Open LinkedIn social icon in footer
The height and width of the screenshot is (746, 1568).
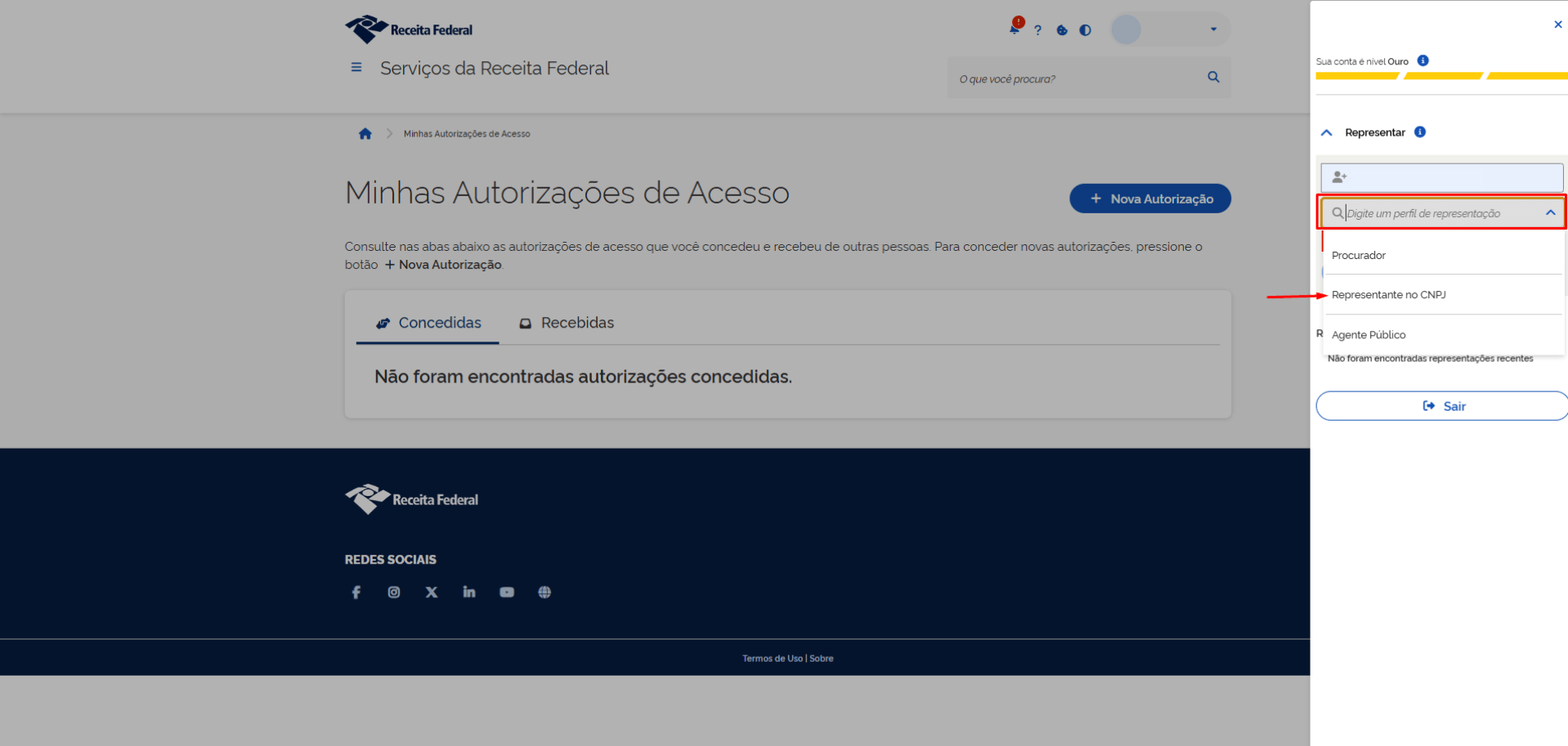coord(469,592)
